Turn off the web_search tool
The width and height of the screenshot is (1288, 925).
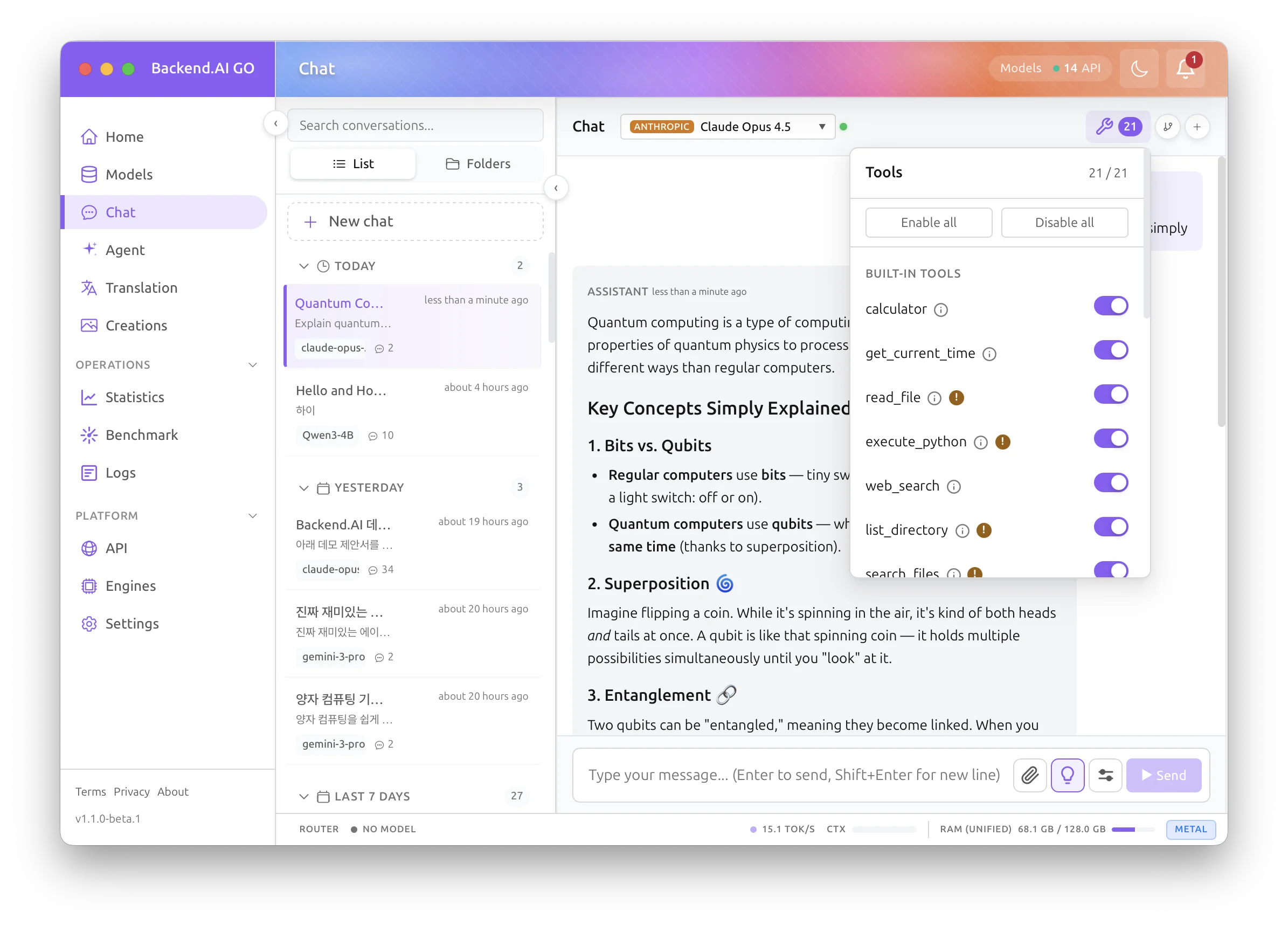tap(1111, 482)
